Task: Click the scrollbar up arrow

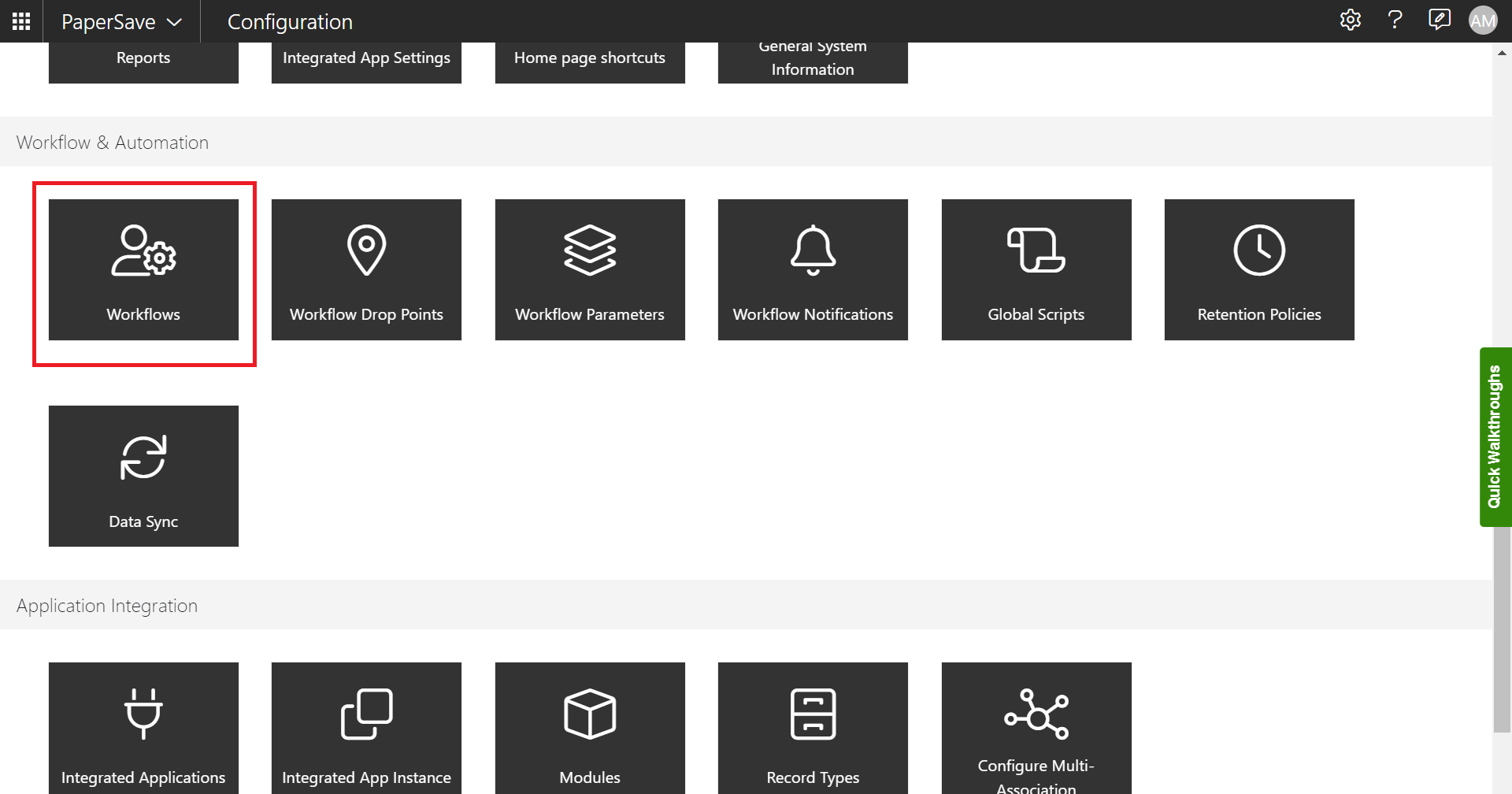Action: coord(1502,53)
